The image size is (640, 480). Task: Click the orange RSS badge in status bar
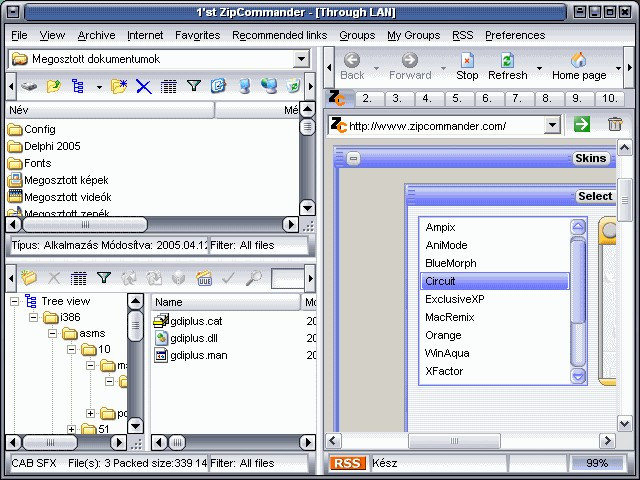tap(347, 463)
